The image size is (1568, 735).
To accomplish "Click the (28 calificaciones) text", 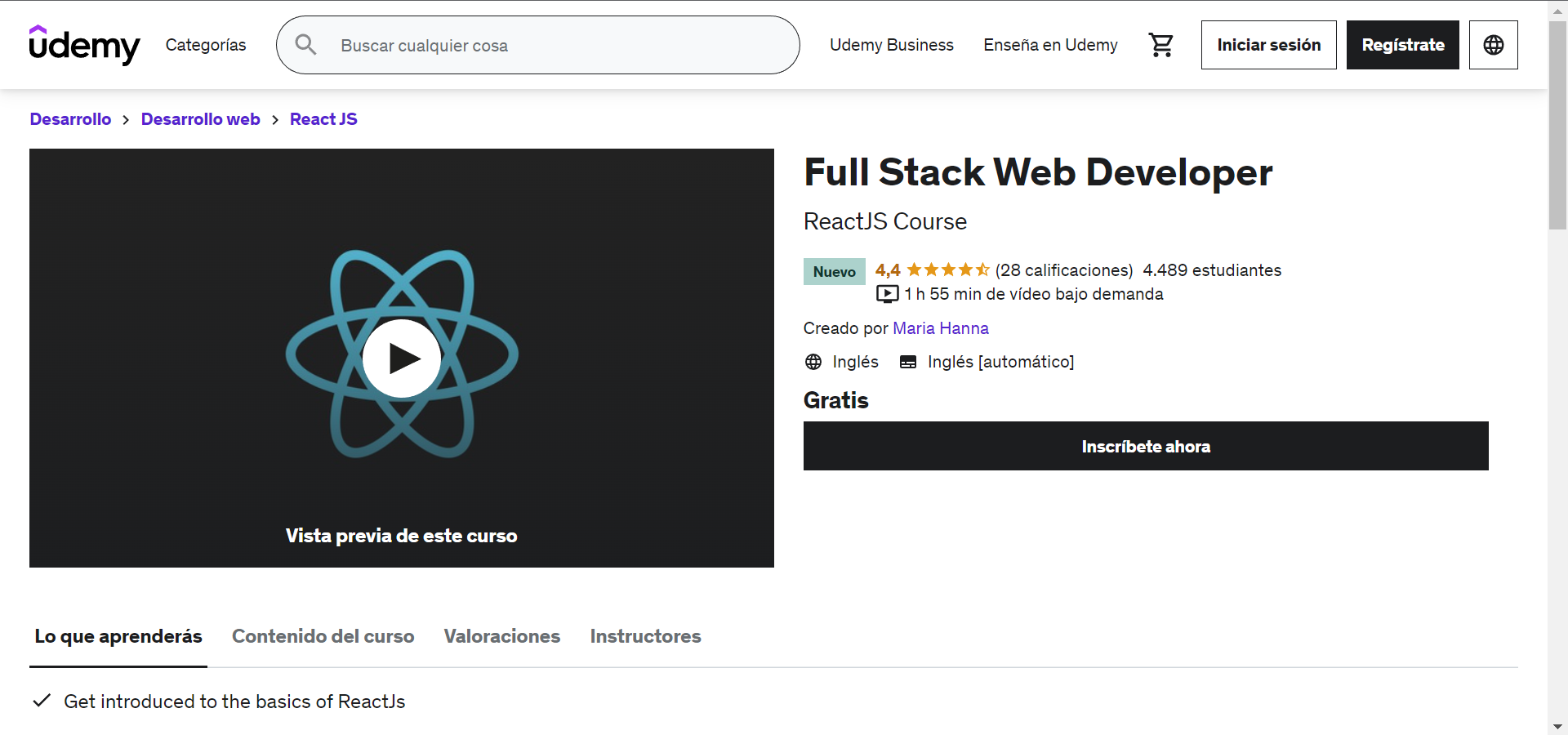I will (x=1063, y=270).
